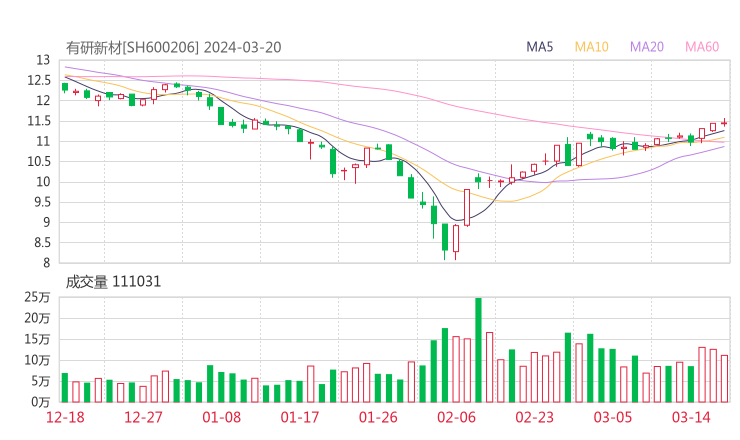Click the 9.5 price axis label
This screenshot has height=440, width=740.
click(x=41, y=202)
